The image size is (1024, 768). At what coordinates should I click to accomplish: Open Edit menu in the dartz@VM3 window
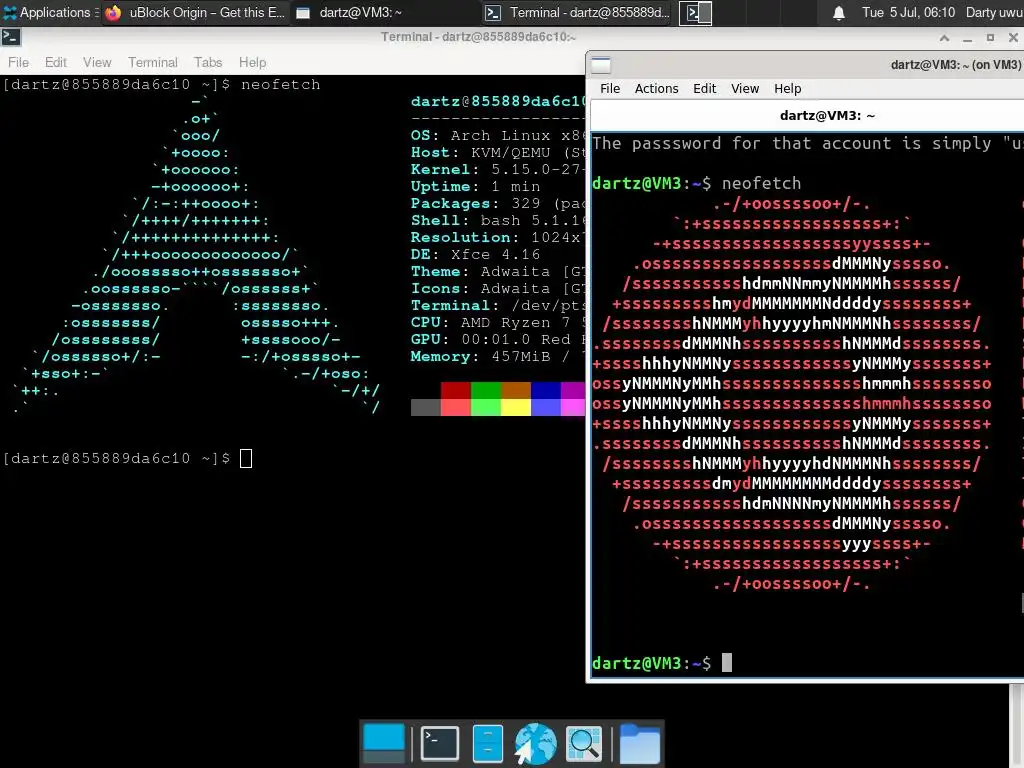click(x=705, y=88)
